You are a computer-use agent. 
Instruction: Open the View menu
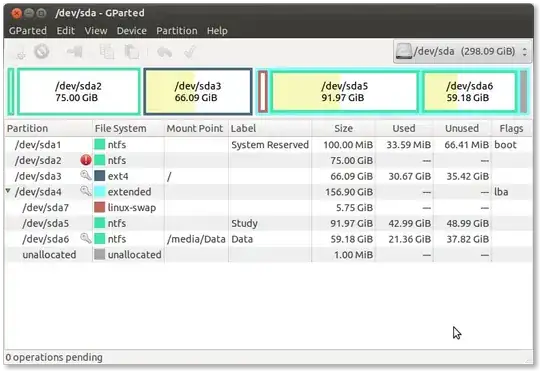tap(96, 31)
